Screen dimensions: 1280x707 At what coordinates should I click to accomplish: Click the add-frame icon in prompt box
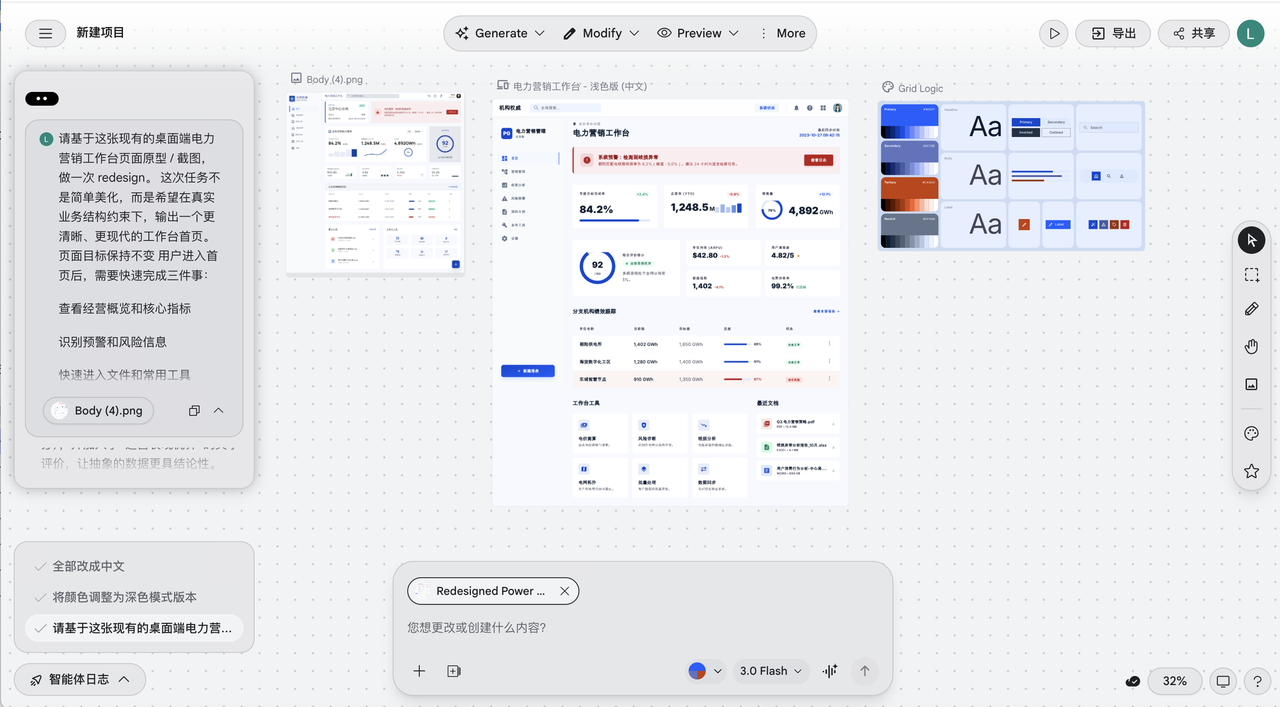point(454,671)
